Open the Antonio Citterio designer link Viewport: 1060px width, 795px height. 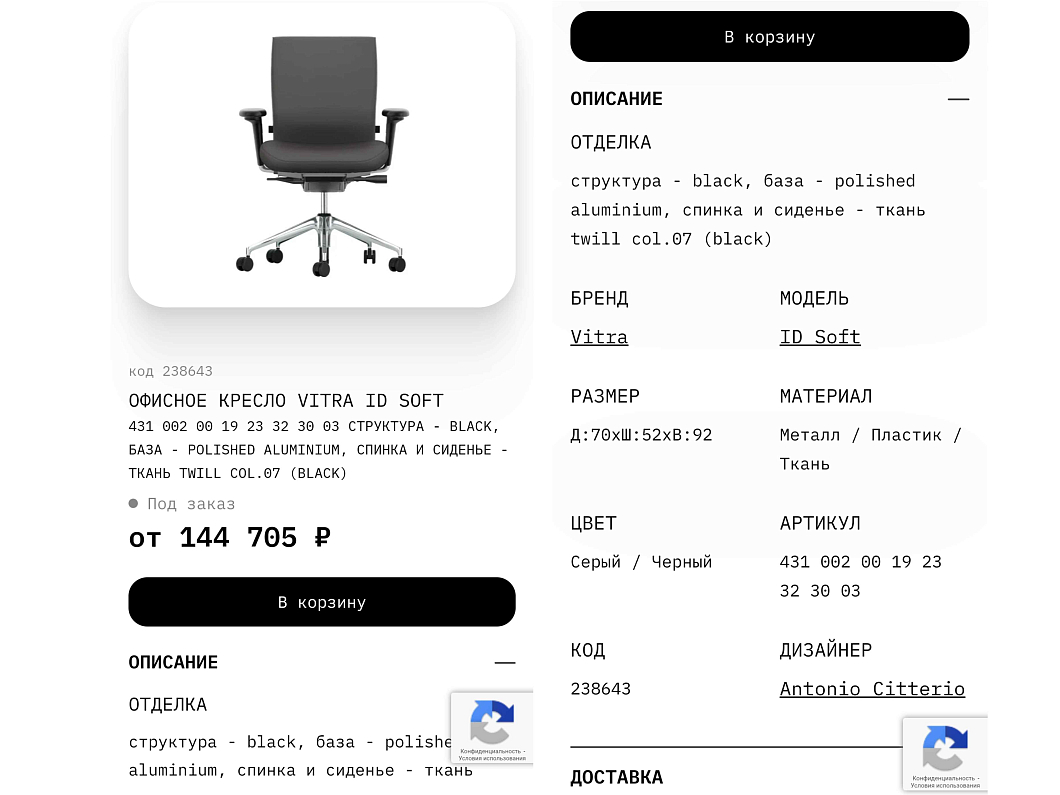[x=872, y=689]
